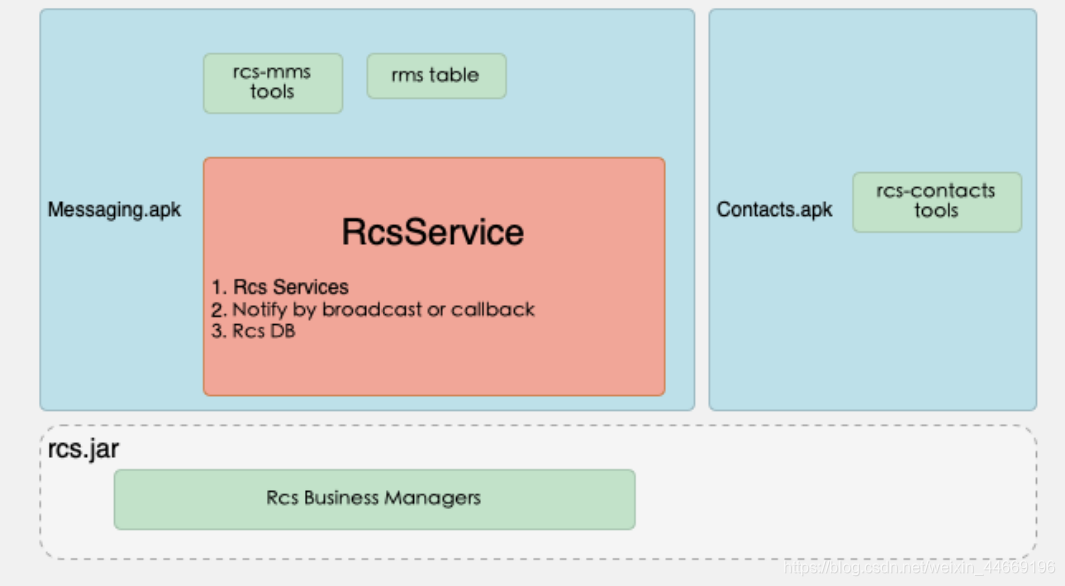Select the rcs-mms tools box
Viewport: 1065px width, 586px height.
coord(273,83)
